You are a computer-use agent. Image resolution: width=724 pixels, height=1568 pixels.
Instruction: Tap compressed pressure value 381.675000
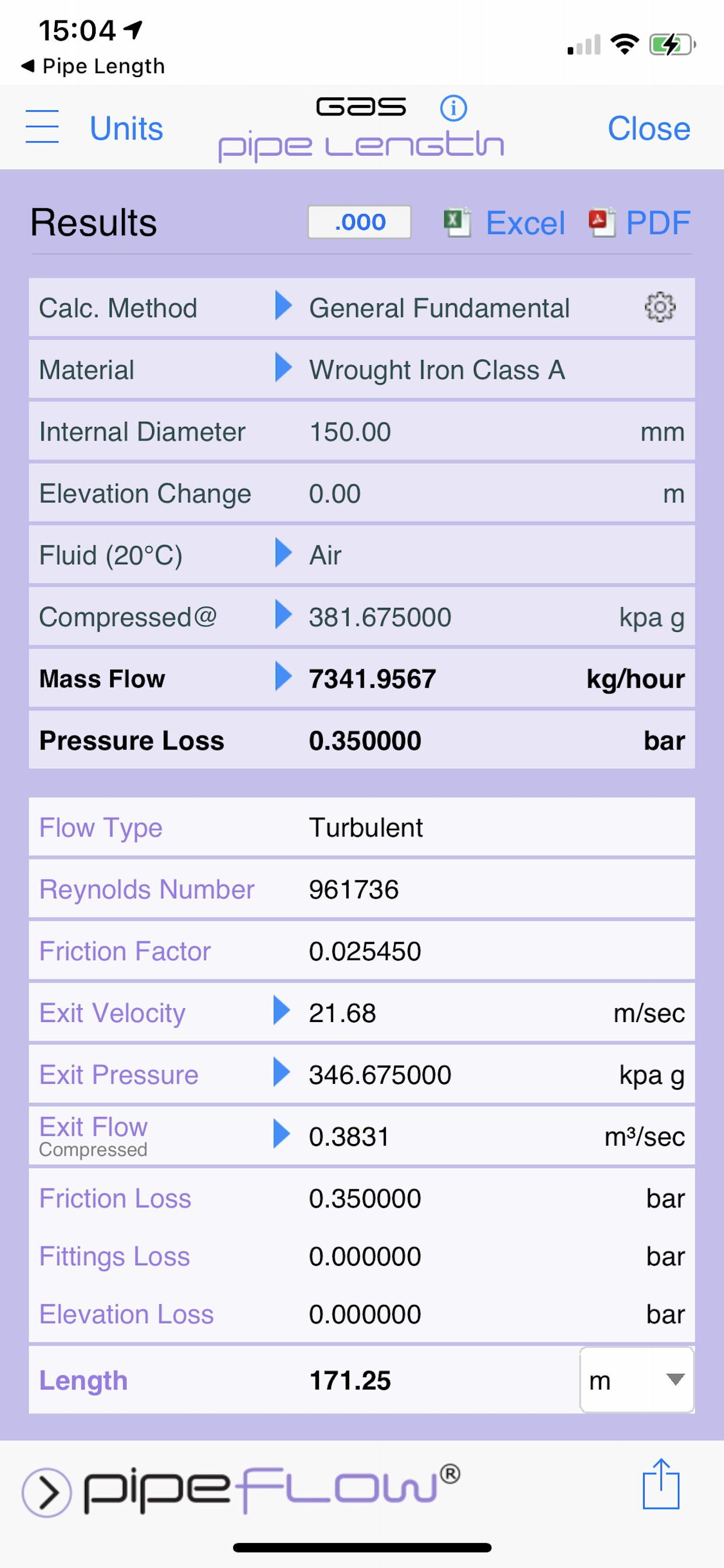click(x=380, y=617)
